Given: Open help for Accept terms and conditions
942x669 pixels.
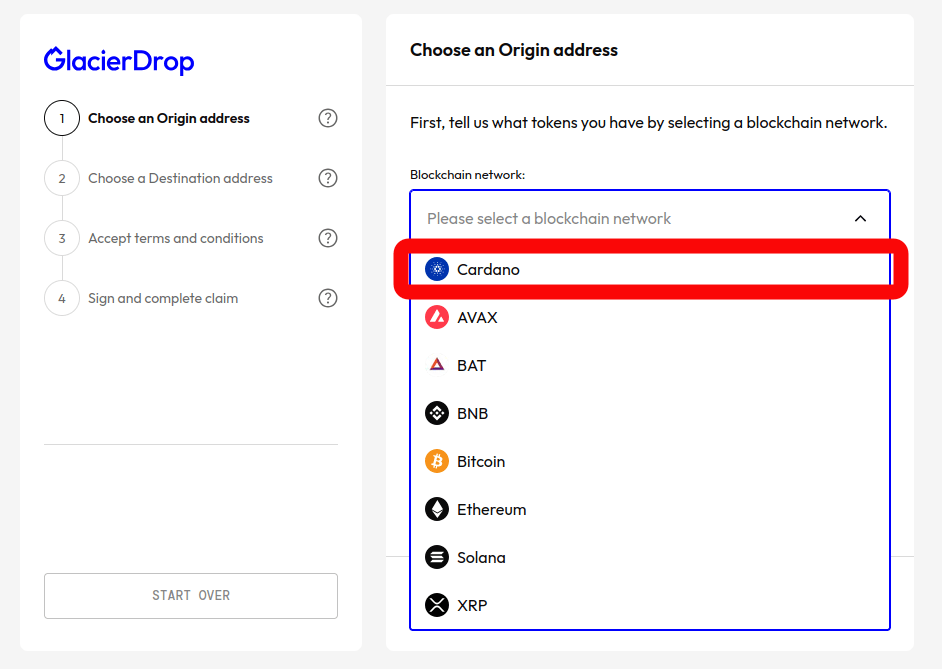Looking at the screenshot, I should (327, 238).
